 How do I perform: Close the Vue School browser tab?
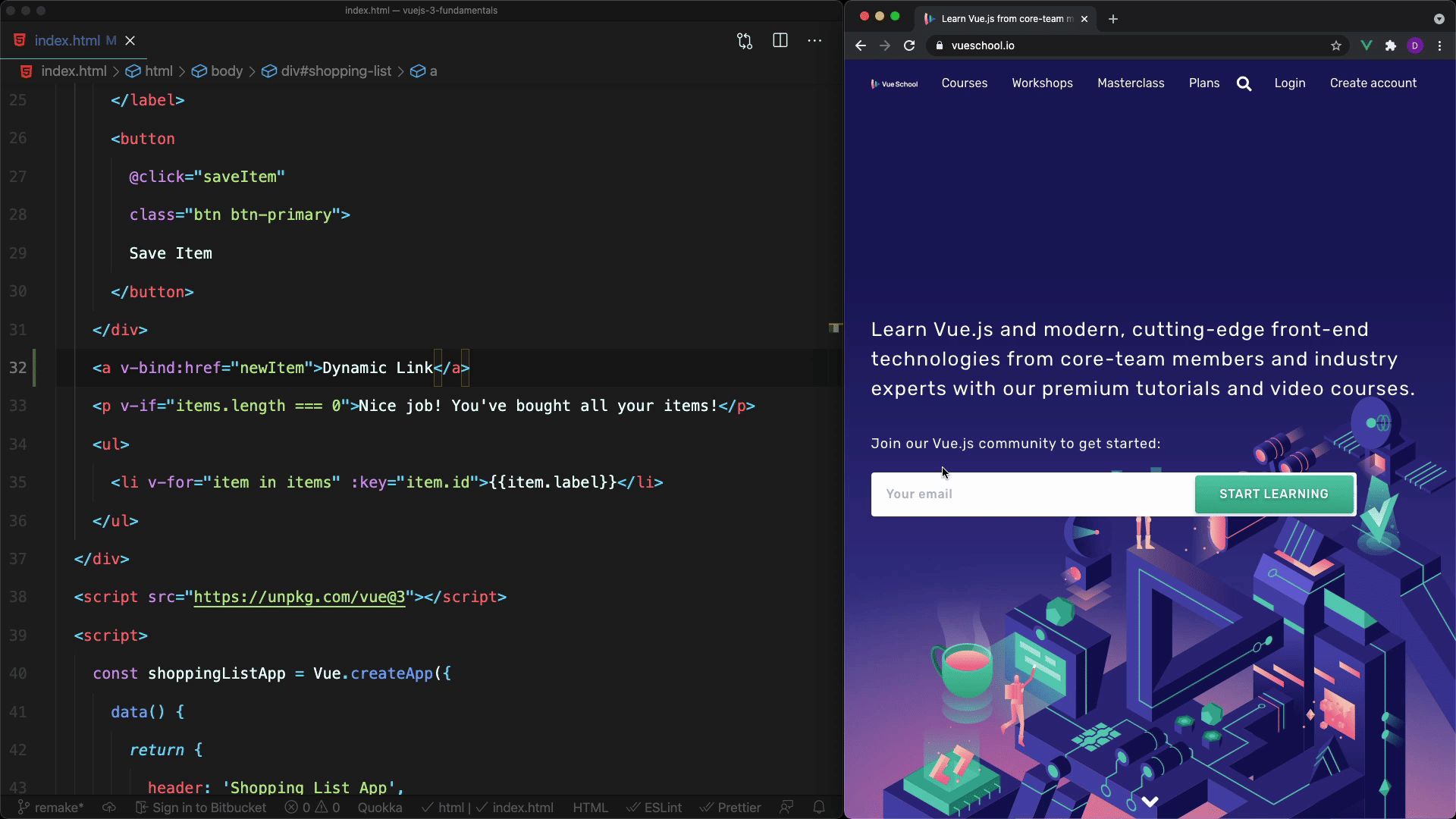1084,19
